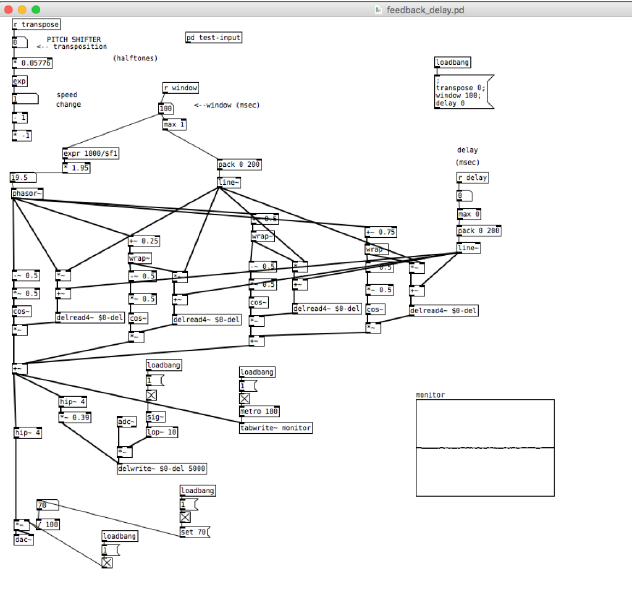Select the sig~ object
This screenshot has width=632, height=600.
[x=156, y=417]
